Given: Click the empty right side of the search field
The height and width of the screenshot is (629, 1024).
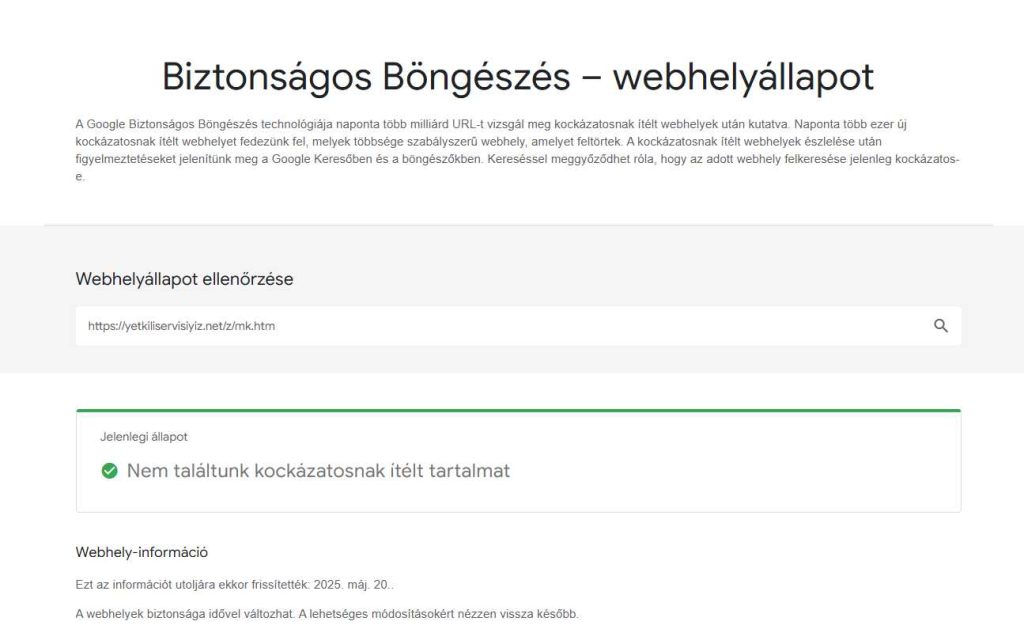Looking at the screenshot, I should (700, 326).
